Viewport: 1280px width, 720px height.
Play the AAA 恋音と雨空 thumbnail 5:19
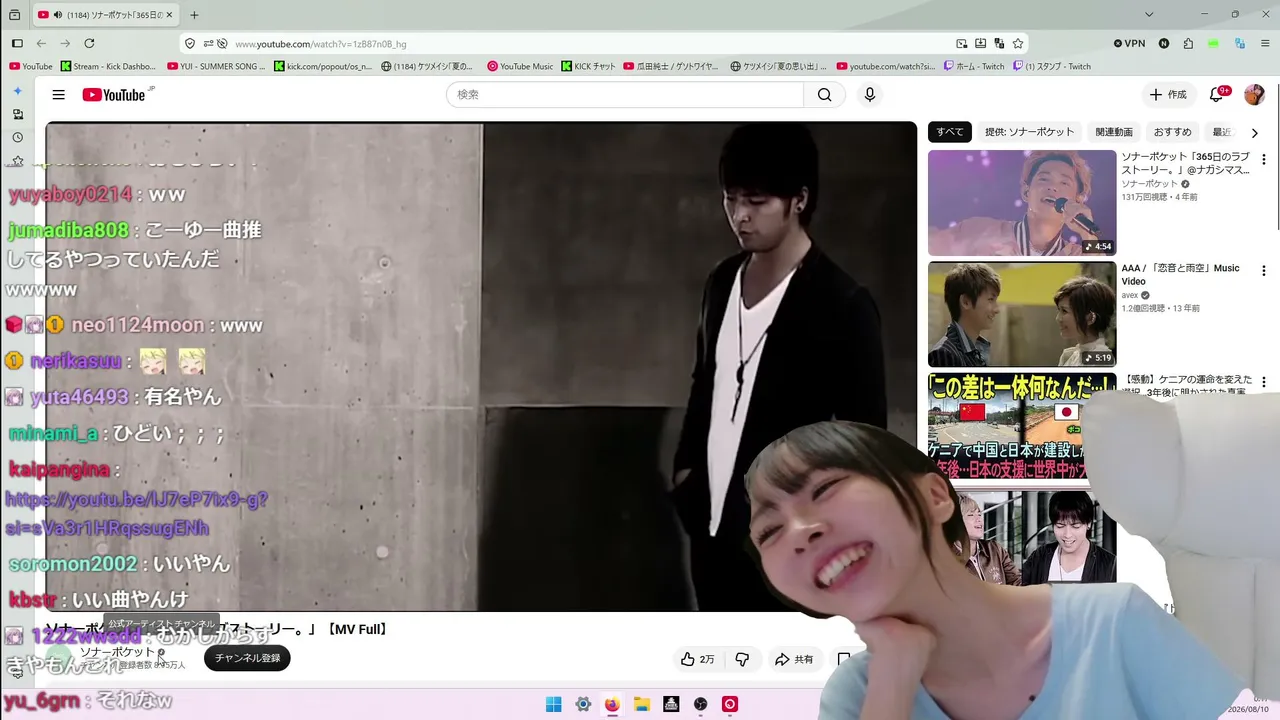(1022, 314)
